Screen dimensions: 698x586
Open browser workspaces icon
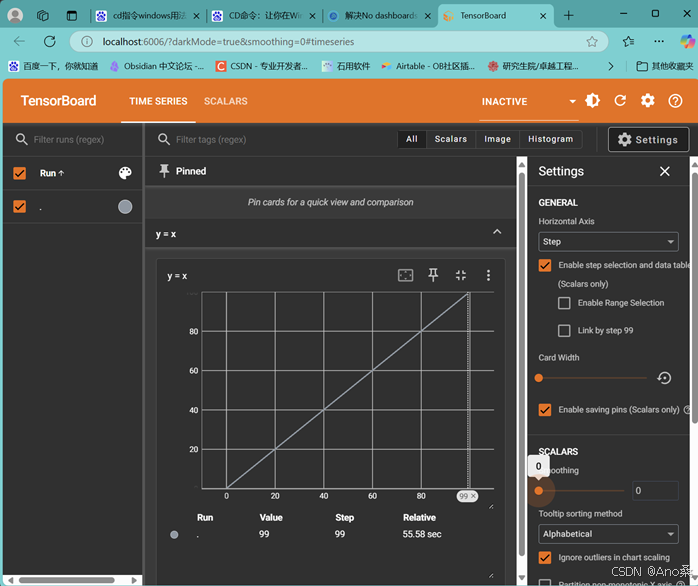pyautogui.click(x=43, y=16)
